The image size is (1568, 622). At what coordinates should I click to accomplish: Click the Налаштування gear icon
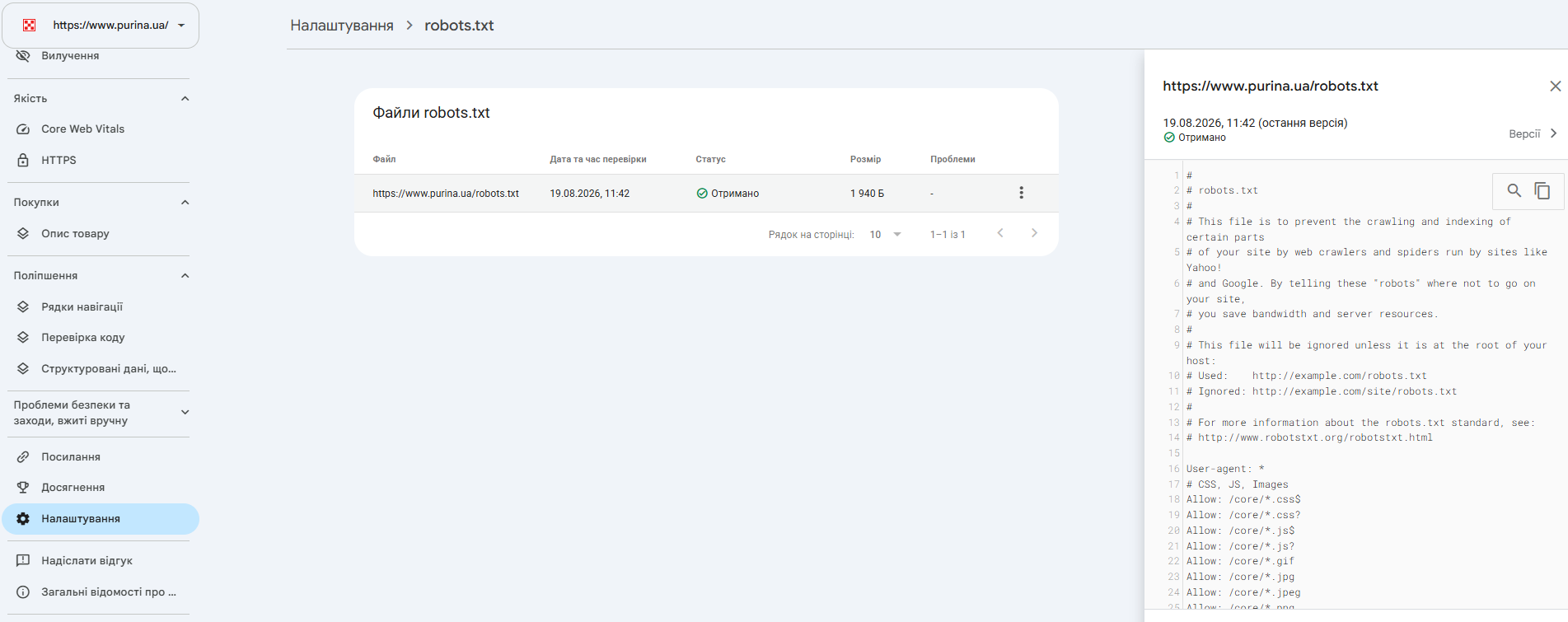pos(23,519)
